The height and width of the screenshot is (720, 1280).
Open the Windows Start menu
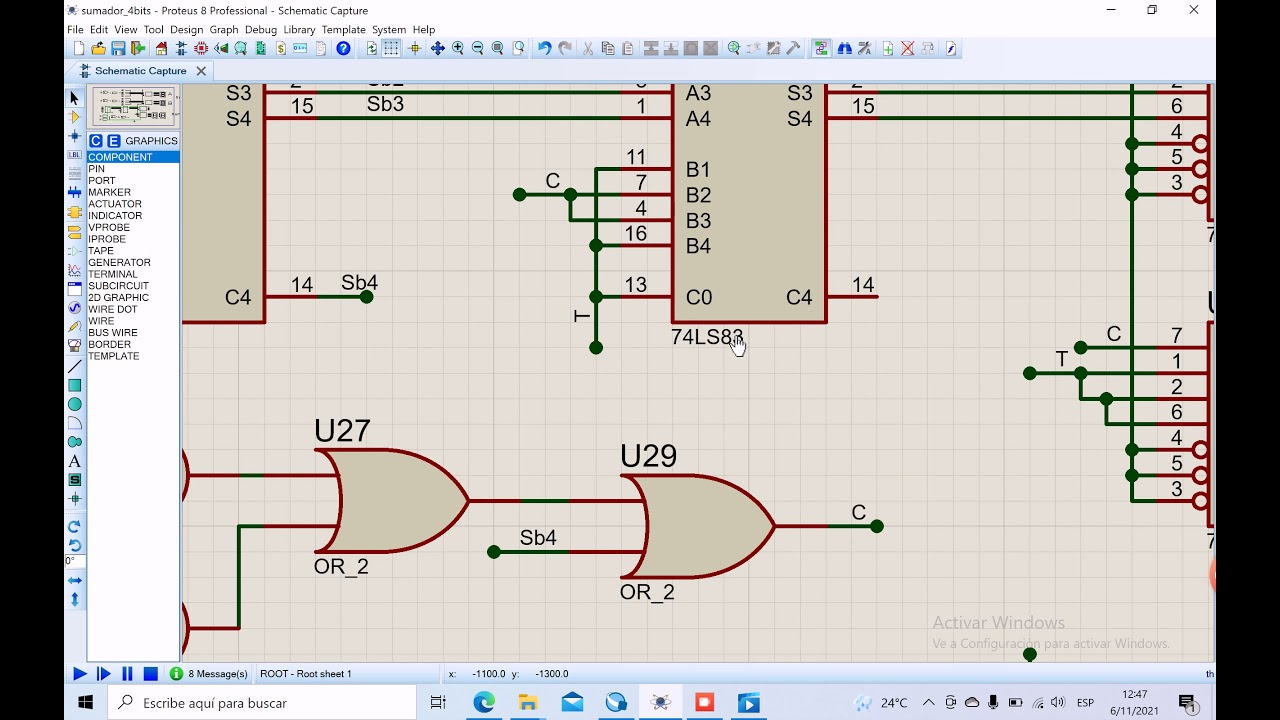[x=85, y=703]
